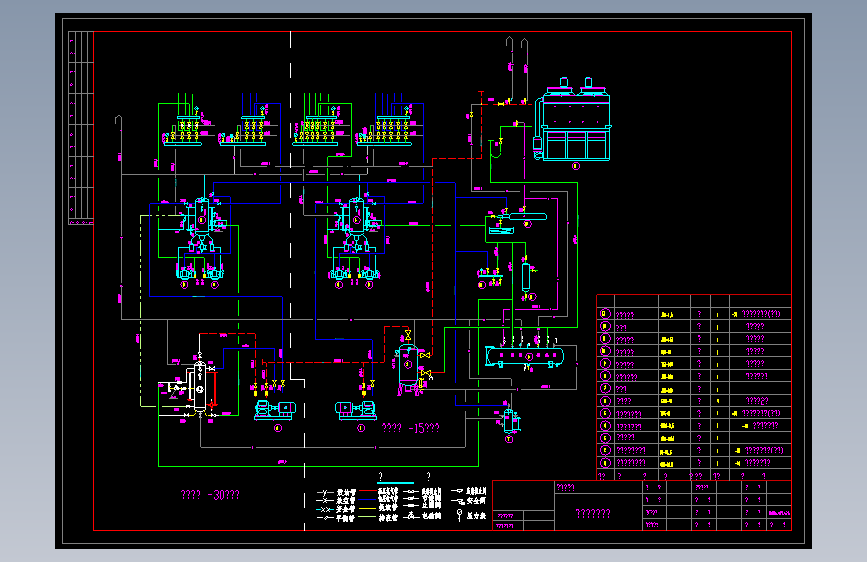This screenshot has width=867, height=562.
Task: Select the vertical cyan vessel with red dashed inlet
Action: [x=409, y=366]
